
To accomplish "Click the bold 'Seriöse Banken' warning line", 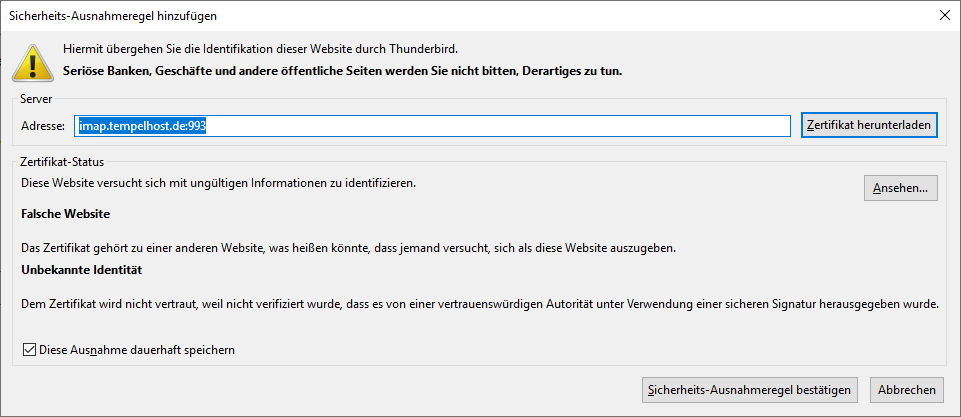I will [342, 71].
